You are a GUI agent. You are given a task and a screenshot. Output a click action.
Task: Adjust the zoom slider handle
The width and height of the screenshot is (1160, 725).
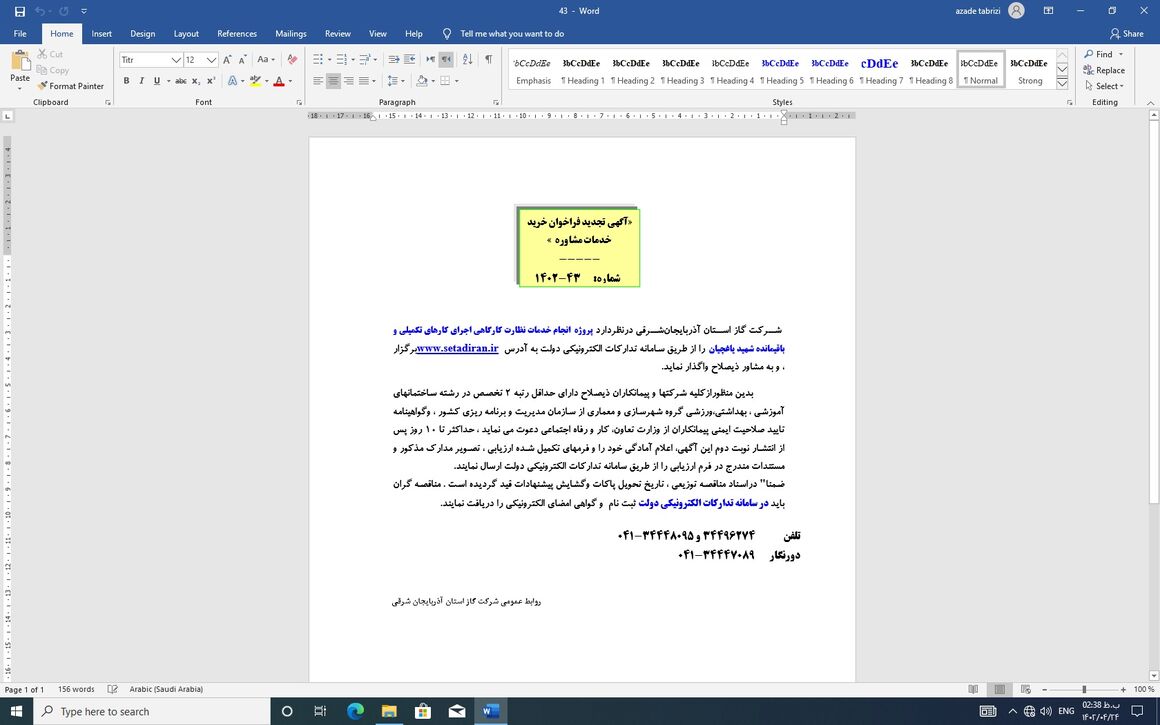coord(1084,689)
